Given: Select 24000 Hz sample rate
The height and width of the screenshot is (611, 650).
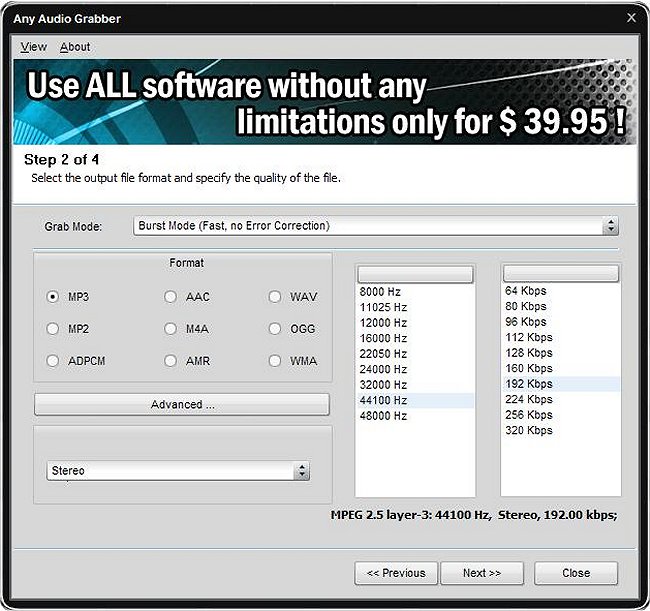Looking at the screenshot, I should click(x=415, y=369).
